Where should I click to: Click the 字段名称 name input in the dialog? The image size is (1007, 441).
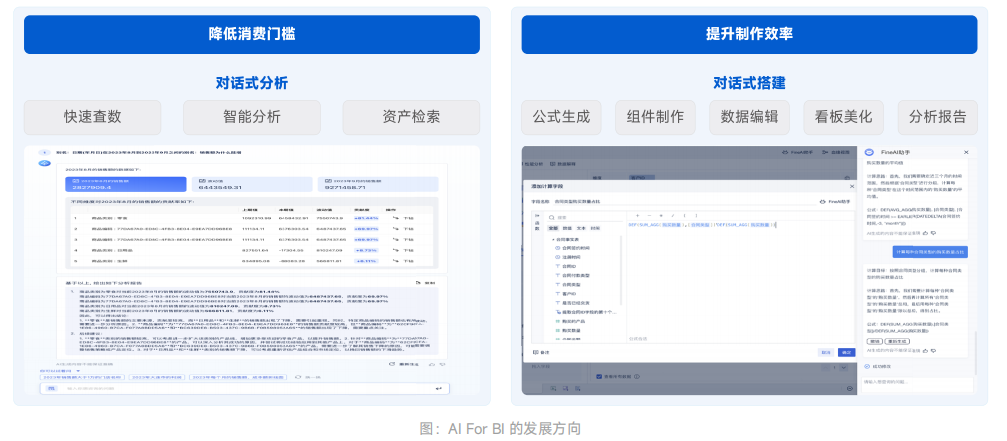click(685, 202)
